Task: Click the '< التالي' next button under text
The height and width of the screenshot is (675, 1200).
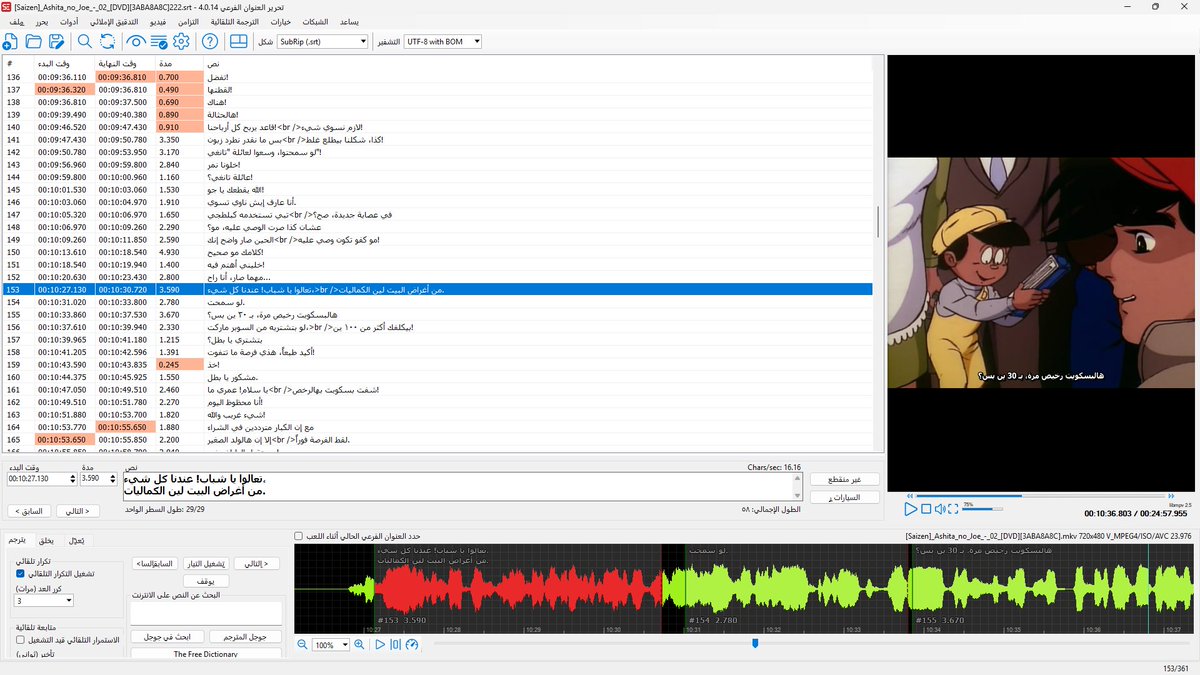Action: [77, 511]
